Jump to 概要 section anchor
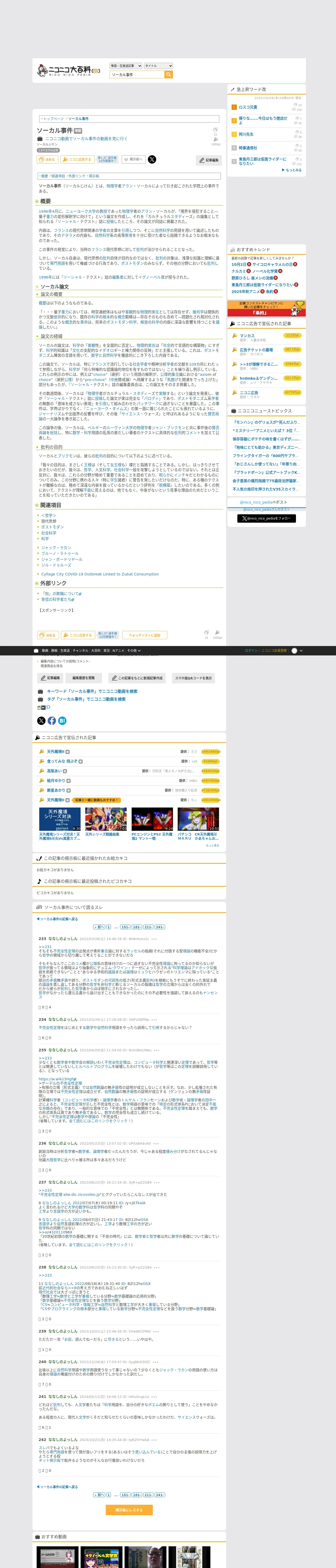 44,176
